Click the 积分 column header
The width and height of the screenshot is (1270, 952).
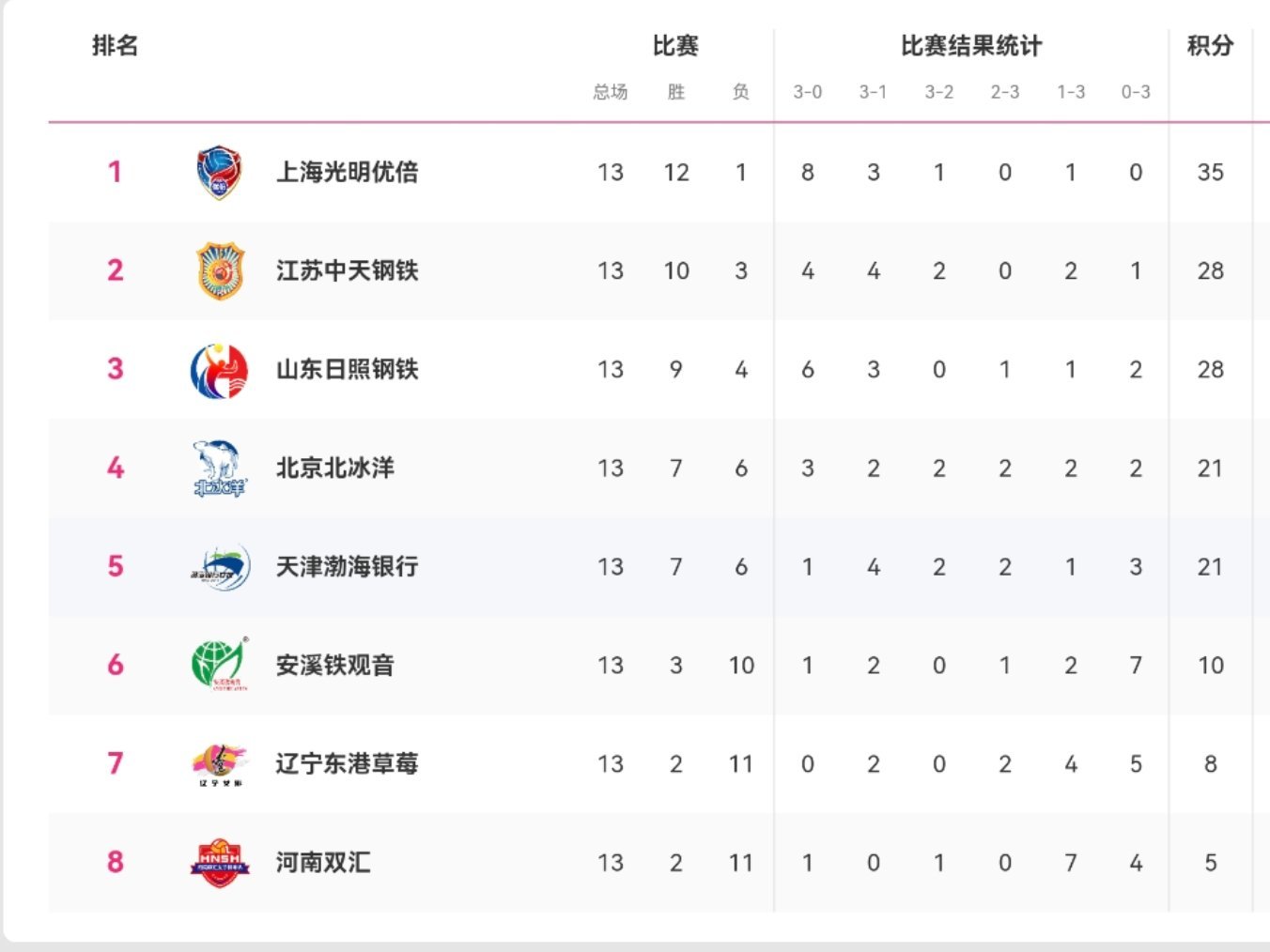[1210, 45]
